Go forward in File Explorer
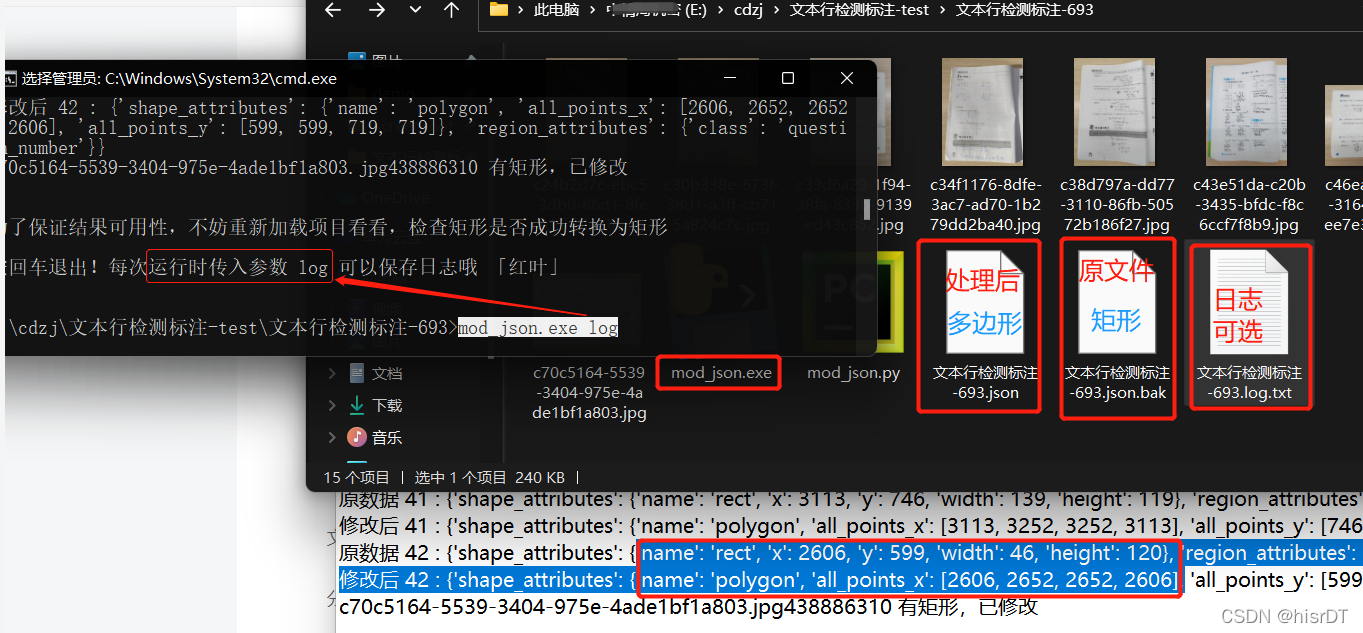This screenshot has width=1363, height=633. 376,10
